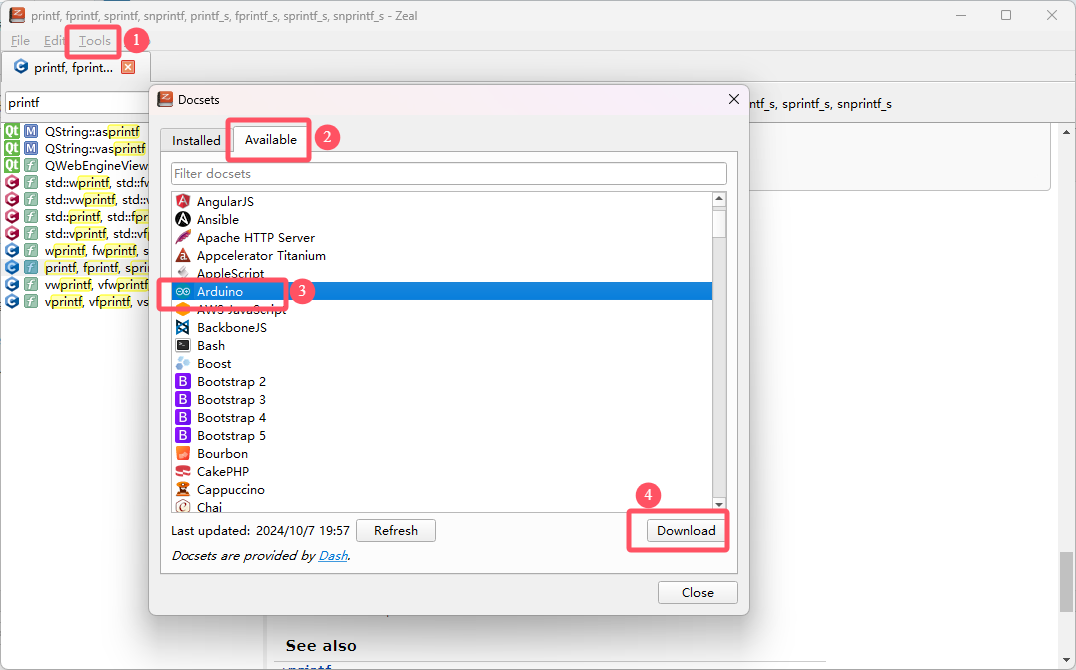Click the Appcelerator Titanium docset icon
This screenshot has width=1076, height=670.
pyautogui.click(x=183, y=255)
